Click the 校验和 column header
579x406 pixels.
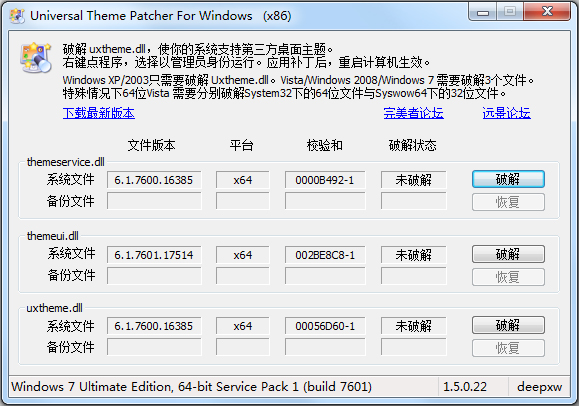point(325,145)
